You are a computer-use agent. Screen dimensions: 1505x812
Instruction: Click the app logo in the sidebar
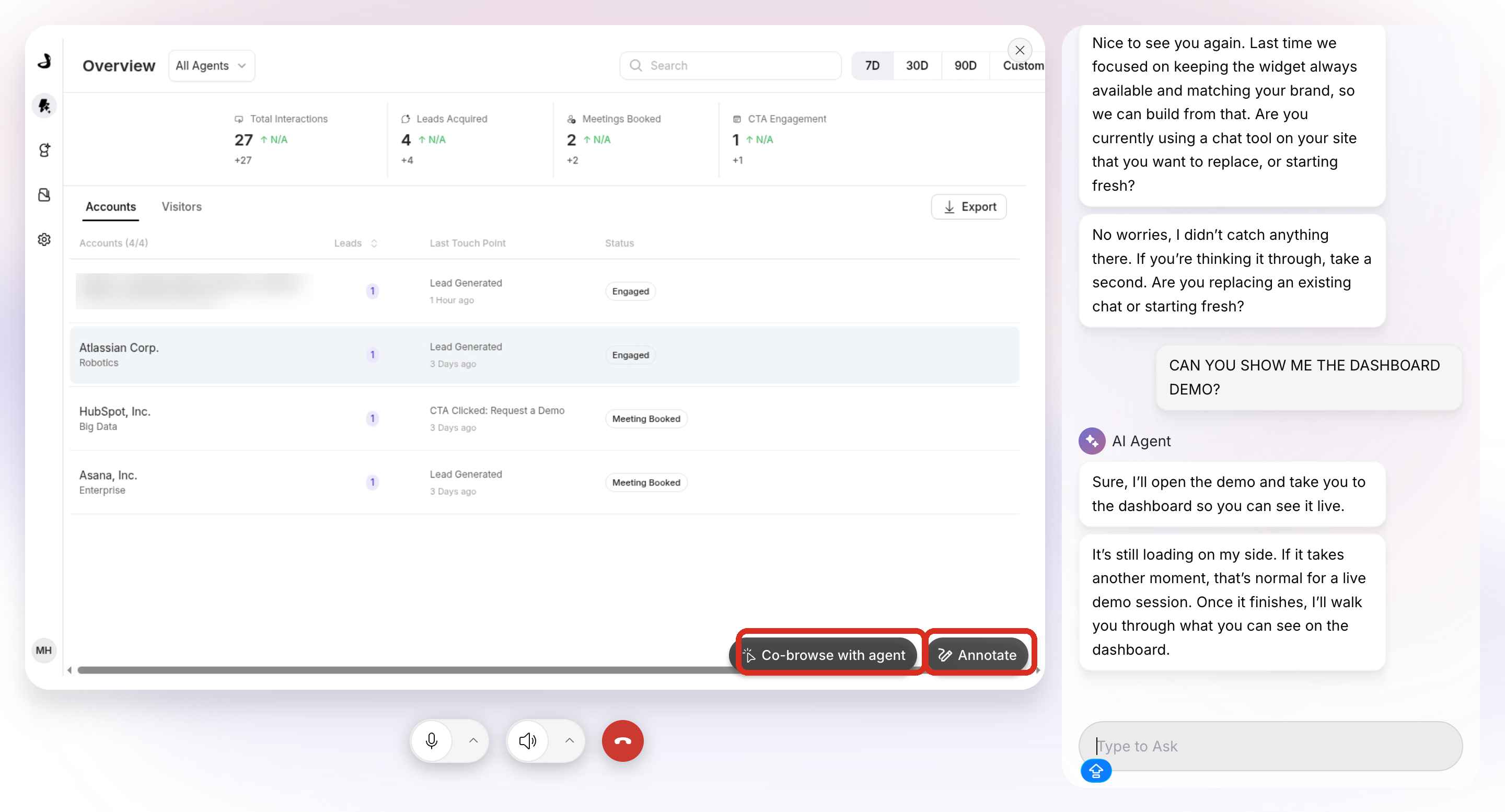tap(44, 60)
